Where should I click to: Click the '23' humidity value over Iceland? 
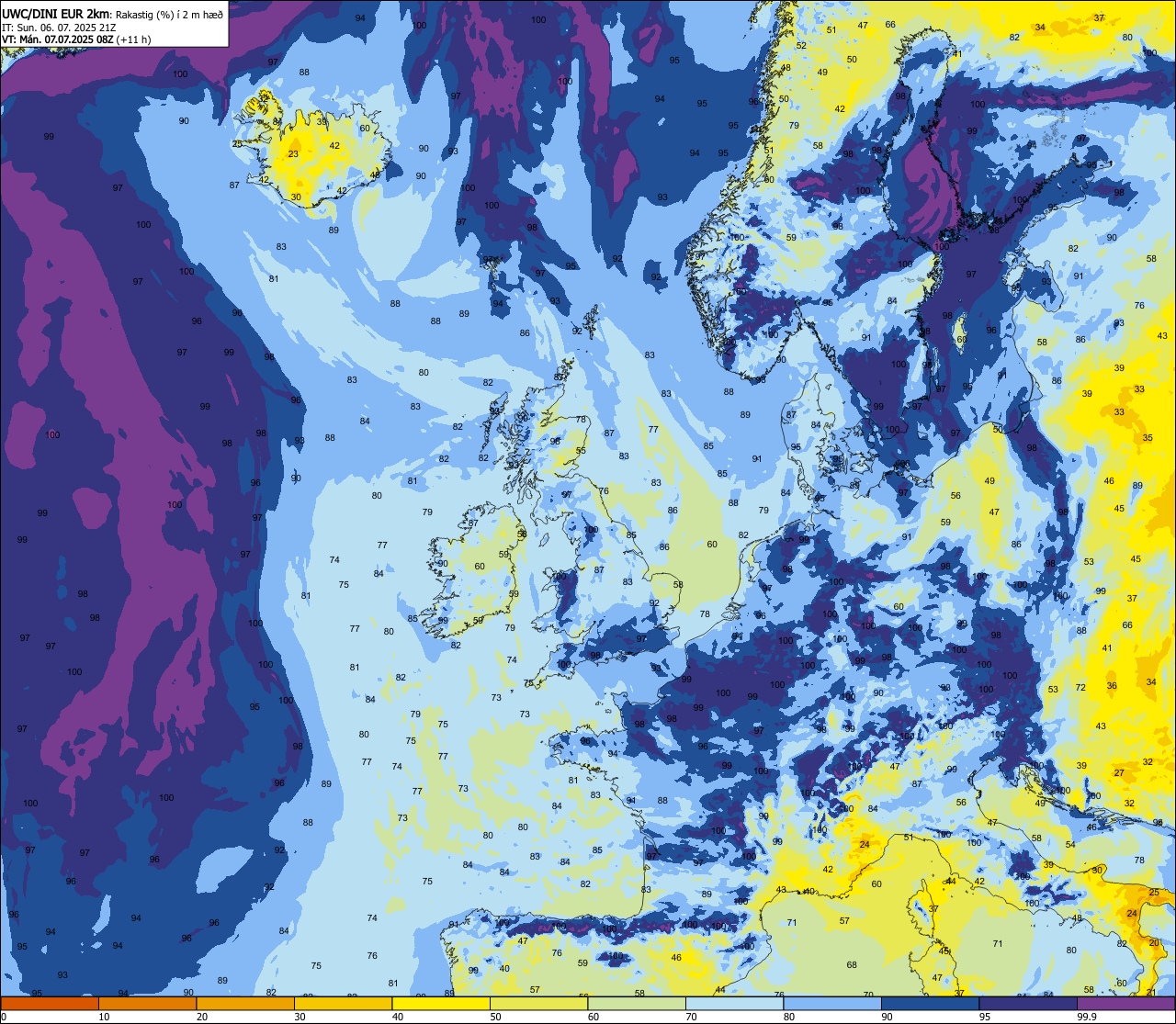click(293, 154)
